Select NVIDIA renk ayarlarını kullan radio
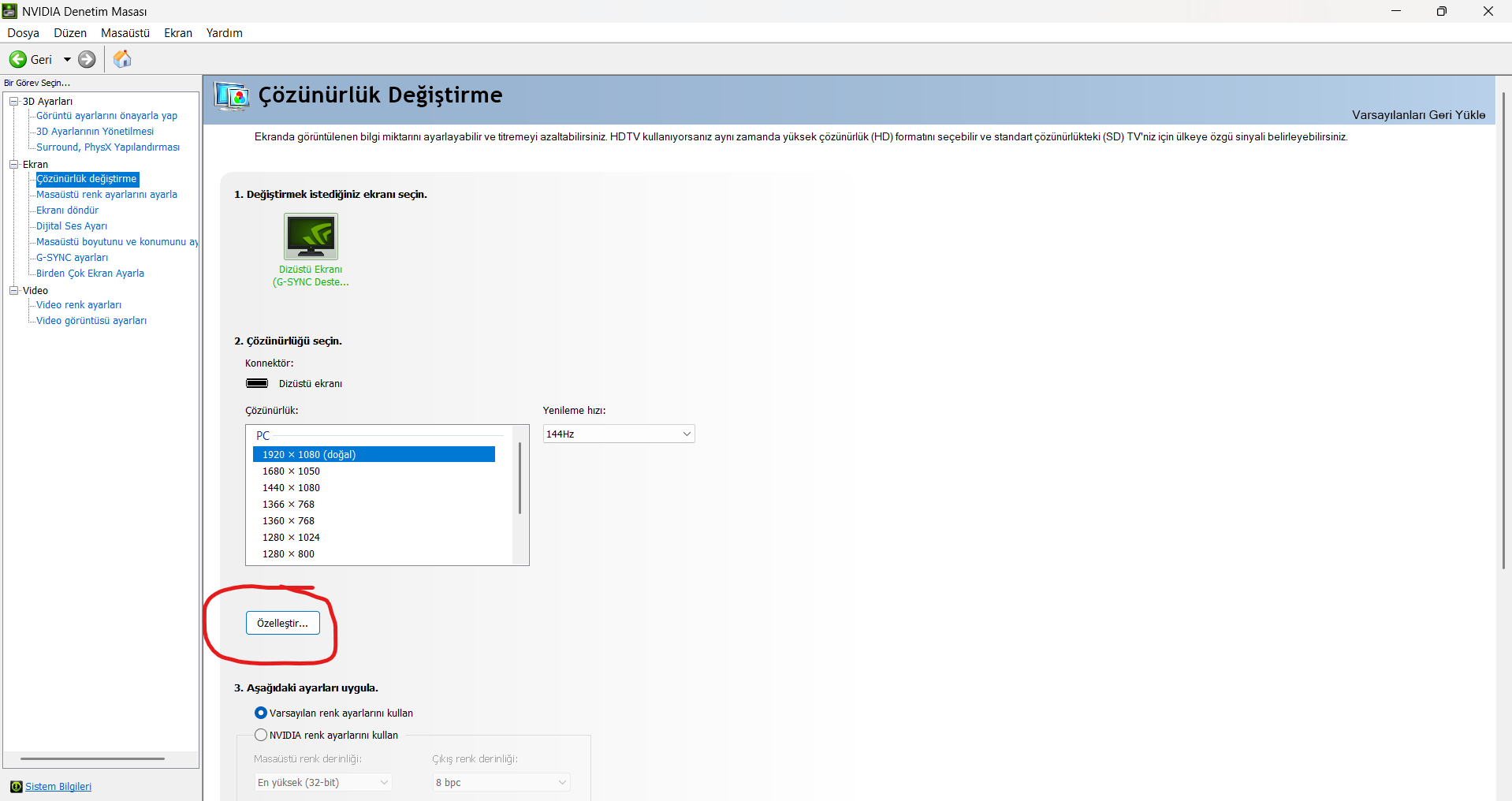1512x801 pixels. pyautogui.click(x=261, y=735)
